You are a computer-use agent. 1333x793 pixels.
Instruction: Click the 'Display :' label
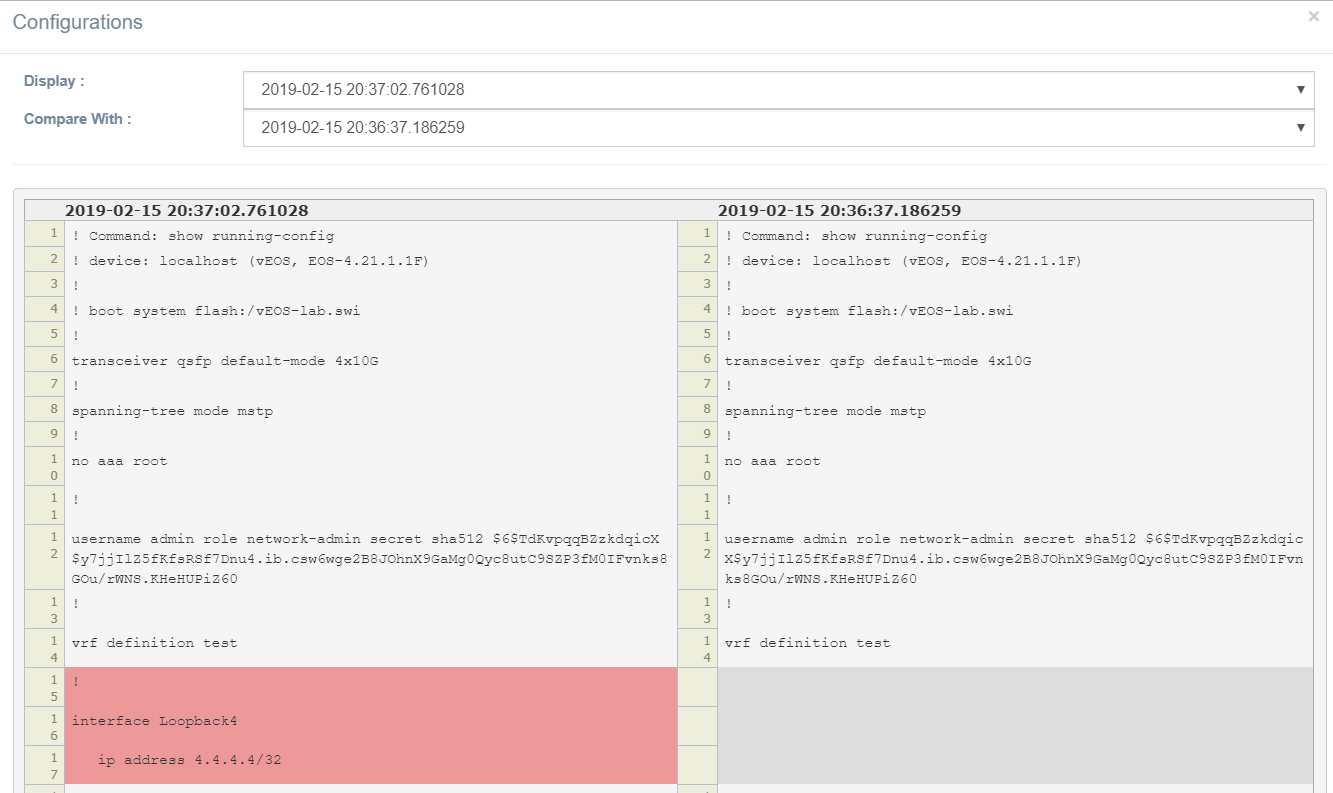54,81
